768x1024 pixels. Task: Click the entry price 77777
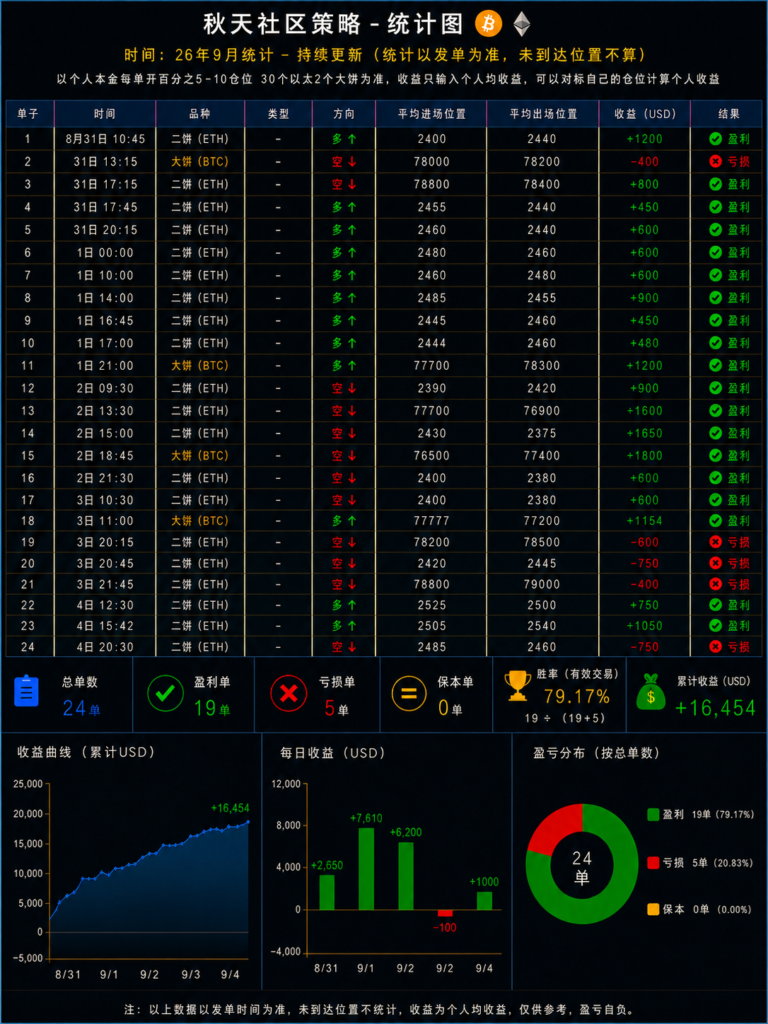(432, 520)
